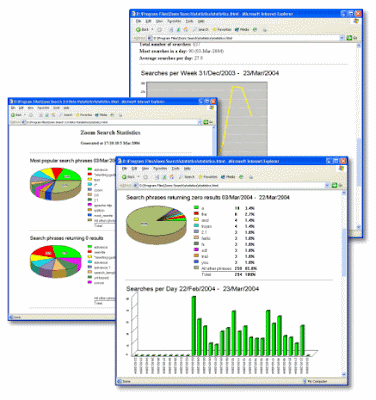Screen dimensions: 376x400
Task: Click the Search toolbar button in the zero-results window
Action: 187,177
